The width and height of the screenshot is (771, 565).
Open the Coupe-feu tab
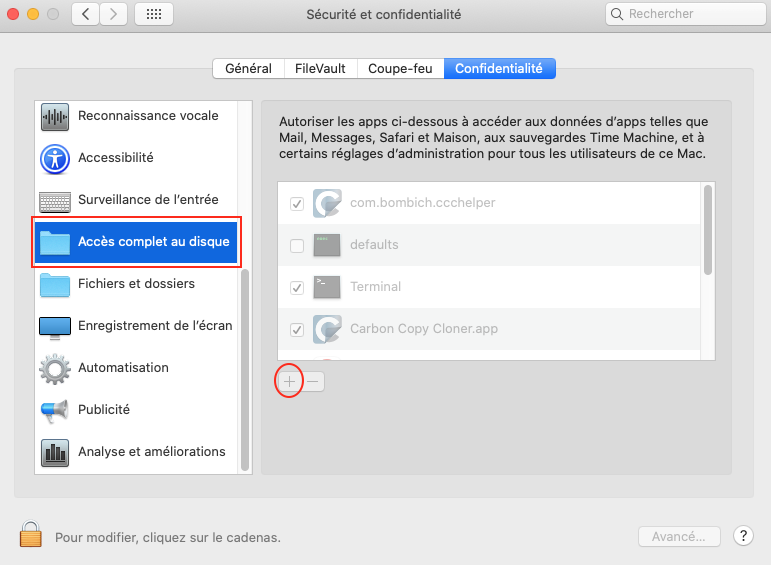[400, 68]
